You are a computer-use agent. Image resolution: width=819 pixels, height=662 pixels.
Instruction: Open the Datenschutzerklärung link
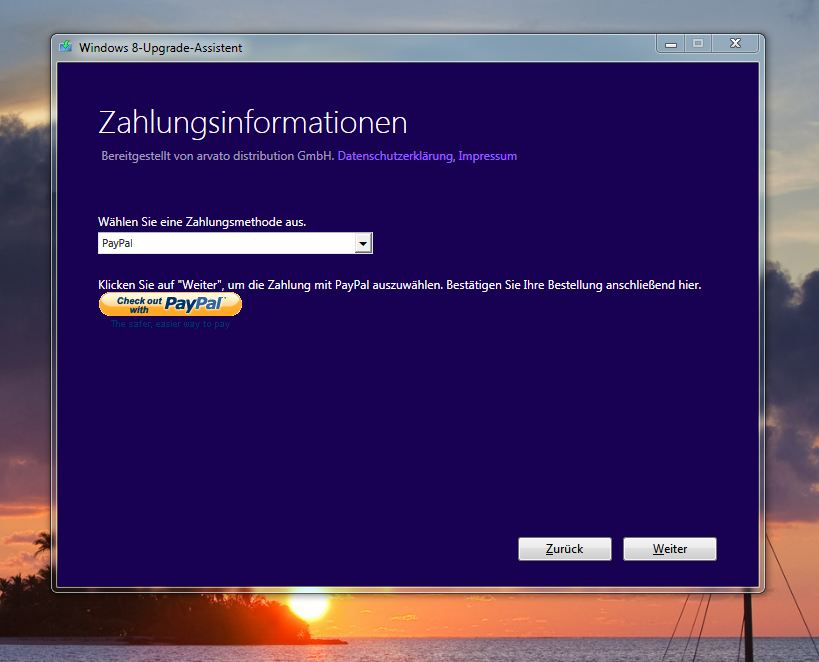pyautogui.click(x=395, y=156)
